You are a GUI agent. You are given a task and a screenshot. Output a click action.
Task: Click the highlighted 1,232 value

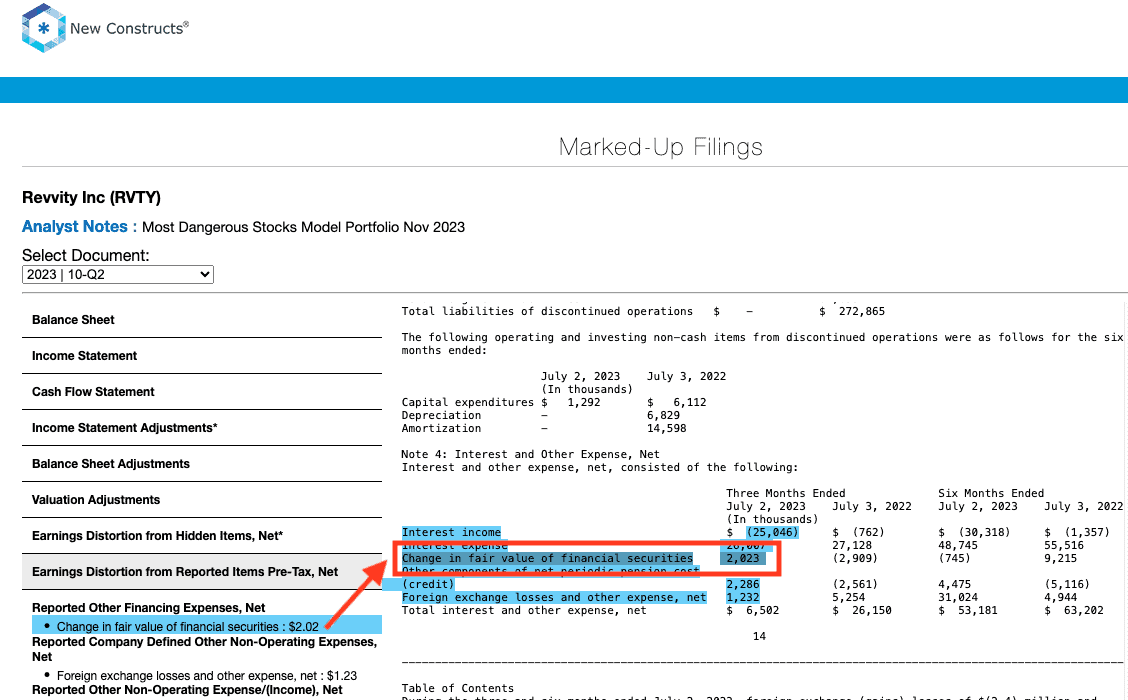tap(743, 597)
